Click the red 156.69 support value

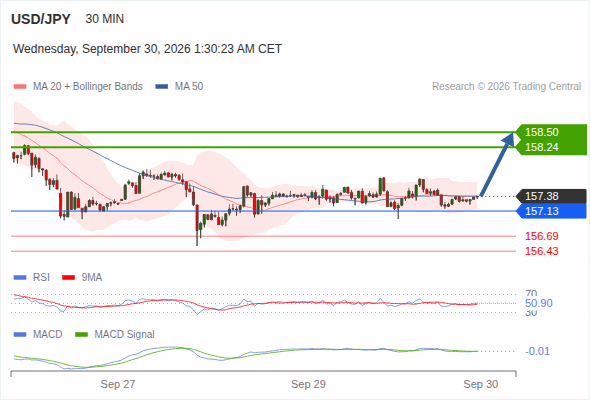(542, 236)
